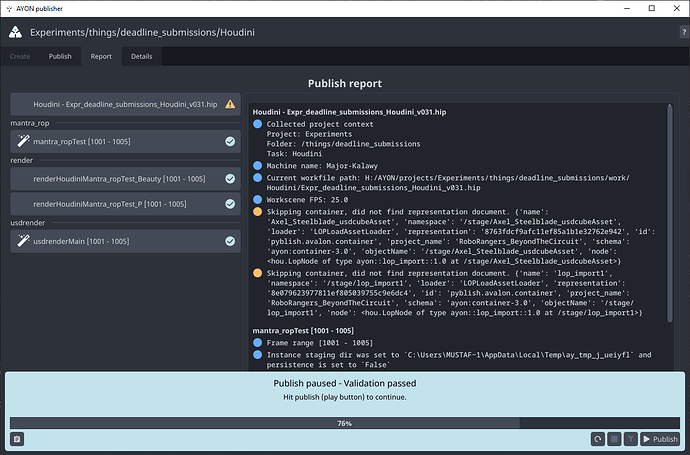Switch to the Create tab
690x455 pixels.
click(x=20, y=56)
